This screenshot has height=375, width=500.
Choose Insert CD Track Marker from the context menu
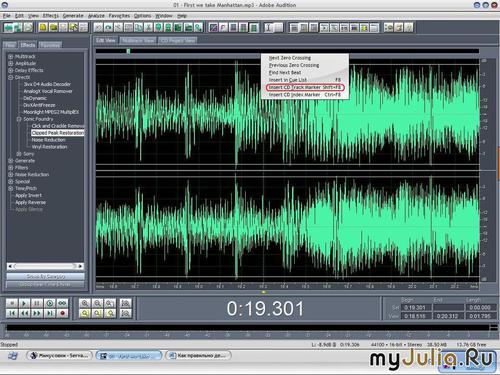(305, 87)
